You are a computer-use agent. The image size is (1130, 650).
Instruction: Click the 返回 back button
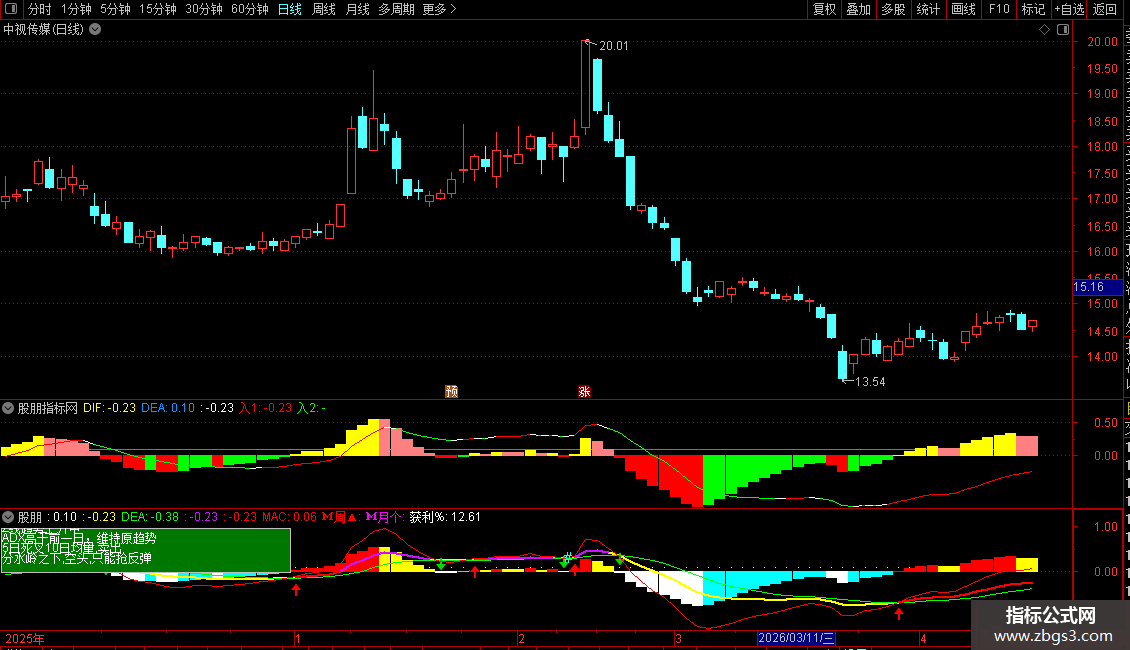(1104, 9)
